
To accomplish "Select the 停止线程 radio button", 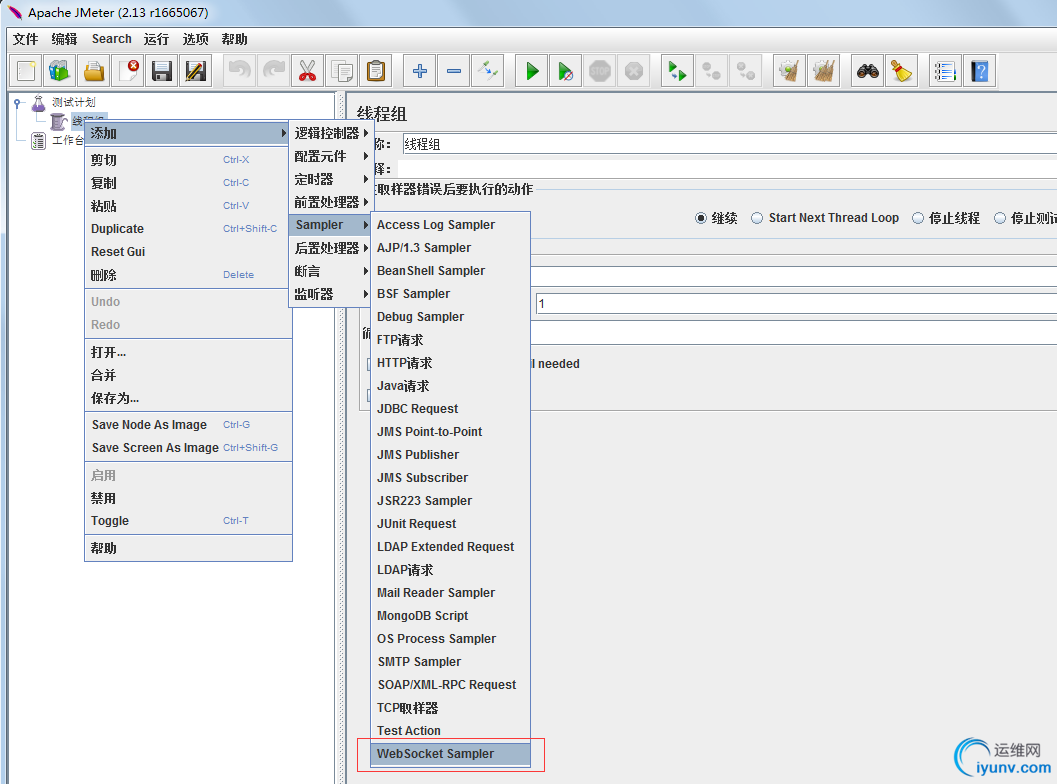I will 917,218.
